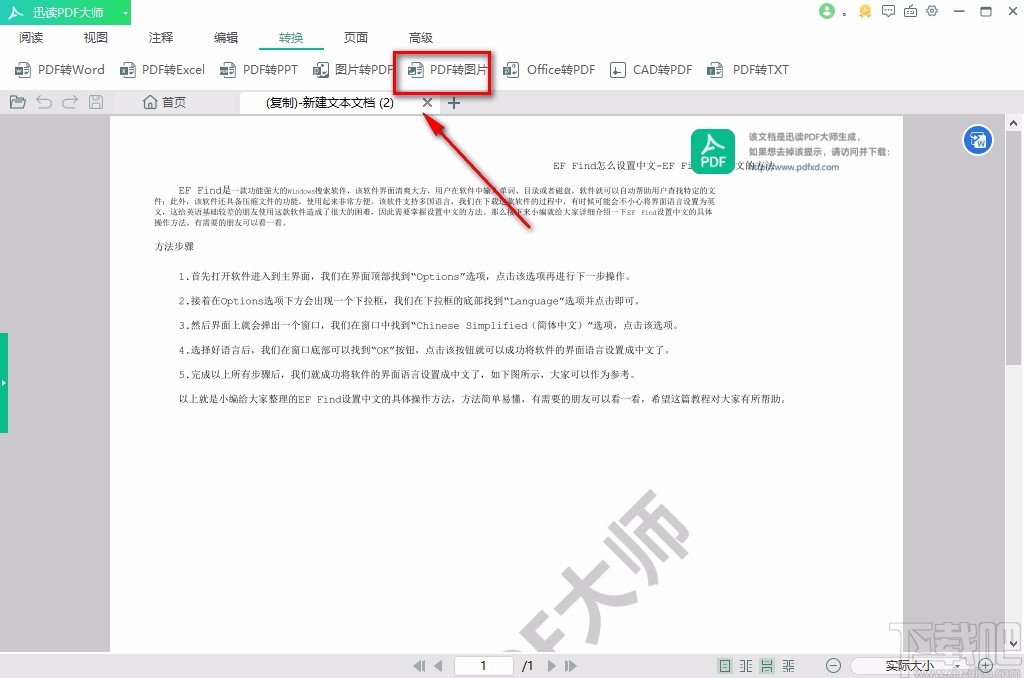Select the PDF转Word conversion tool

click(x=58, y=69)
